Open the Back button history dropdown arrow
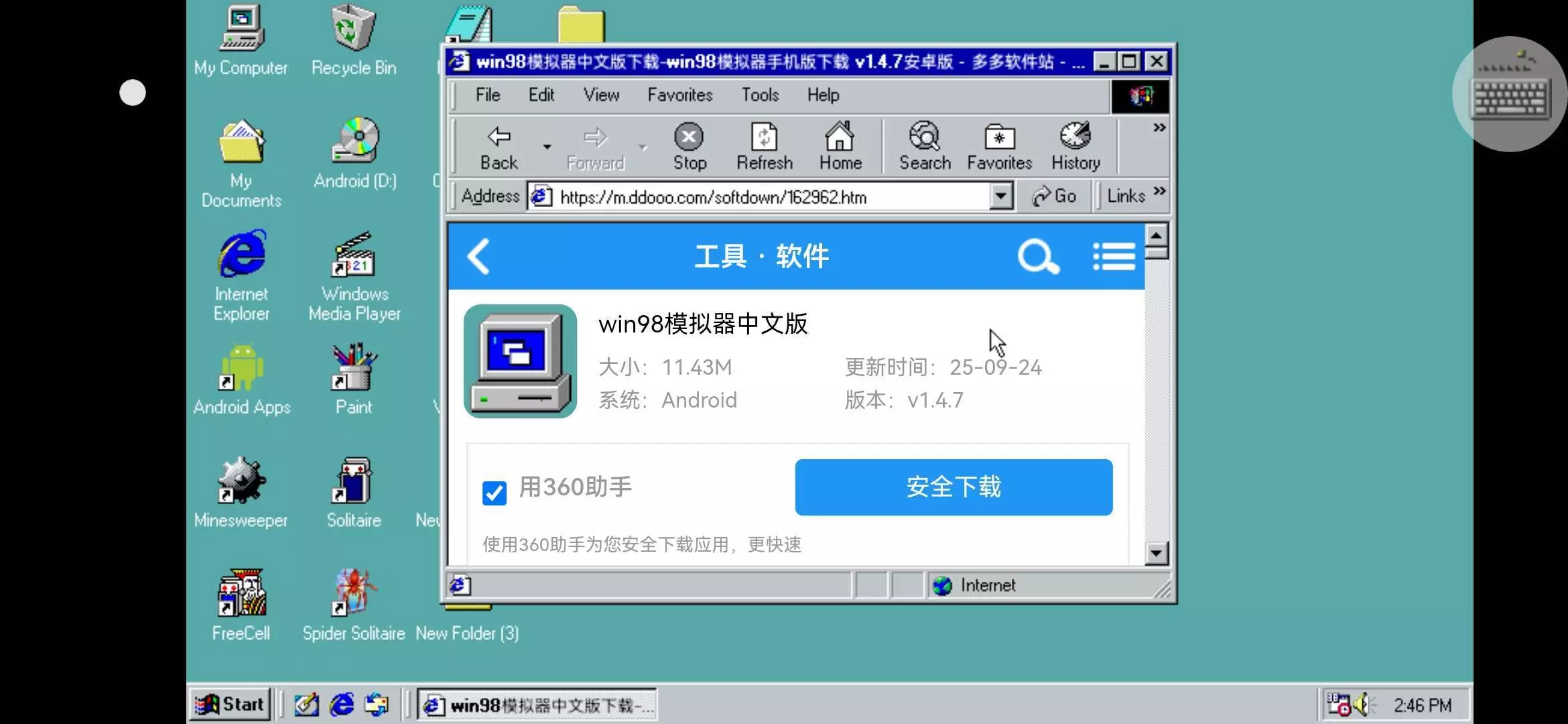1568x724 pixels. tap(547, 146)
